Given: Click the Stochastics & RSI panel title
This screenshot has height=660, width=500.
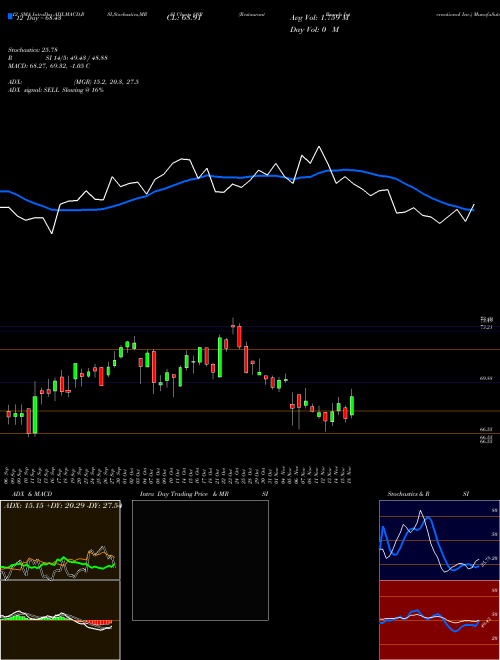Looking at the screenshot, I should tap(428, 494).
